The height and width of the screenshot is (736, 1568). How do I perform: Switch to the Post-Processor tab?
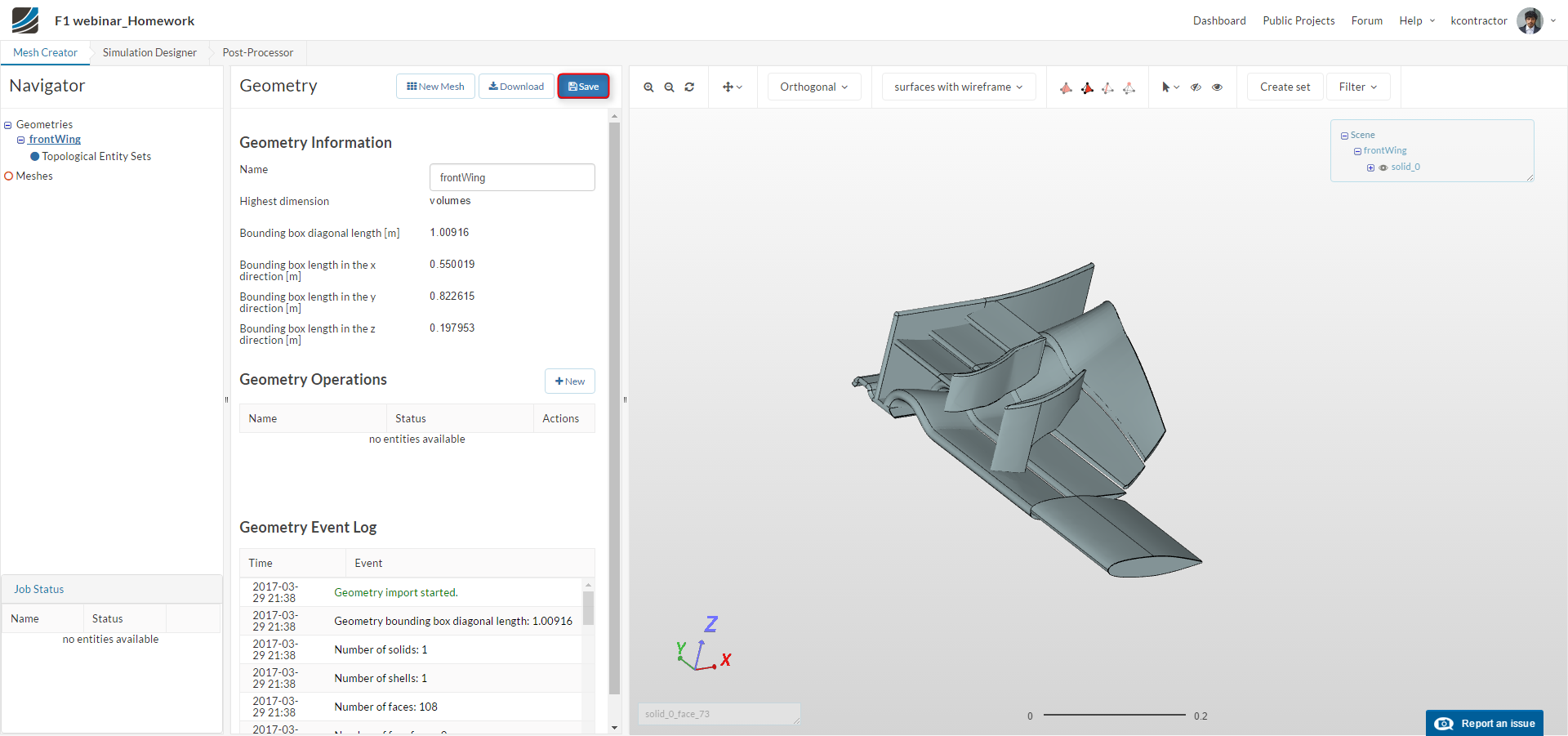(257, 53)
